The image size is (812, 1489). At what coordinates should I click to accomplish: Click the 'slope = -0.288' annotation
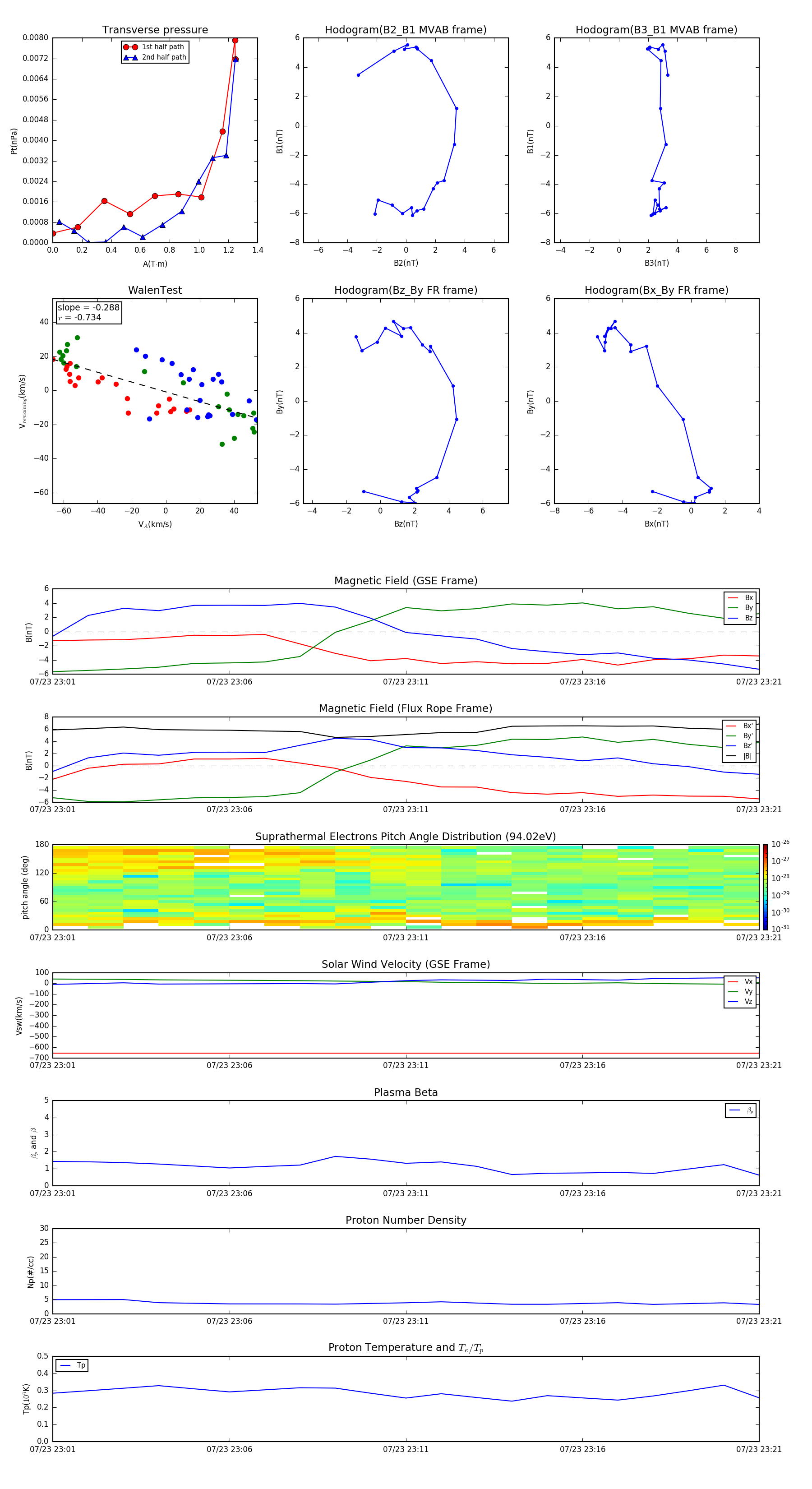(88, 308)
